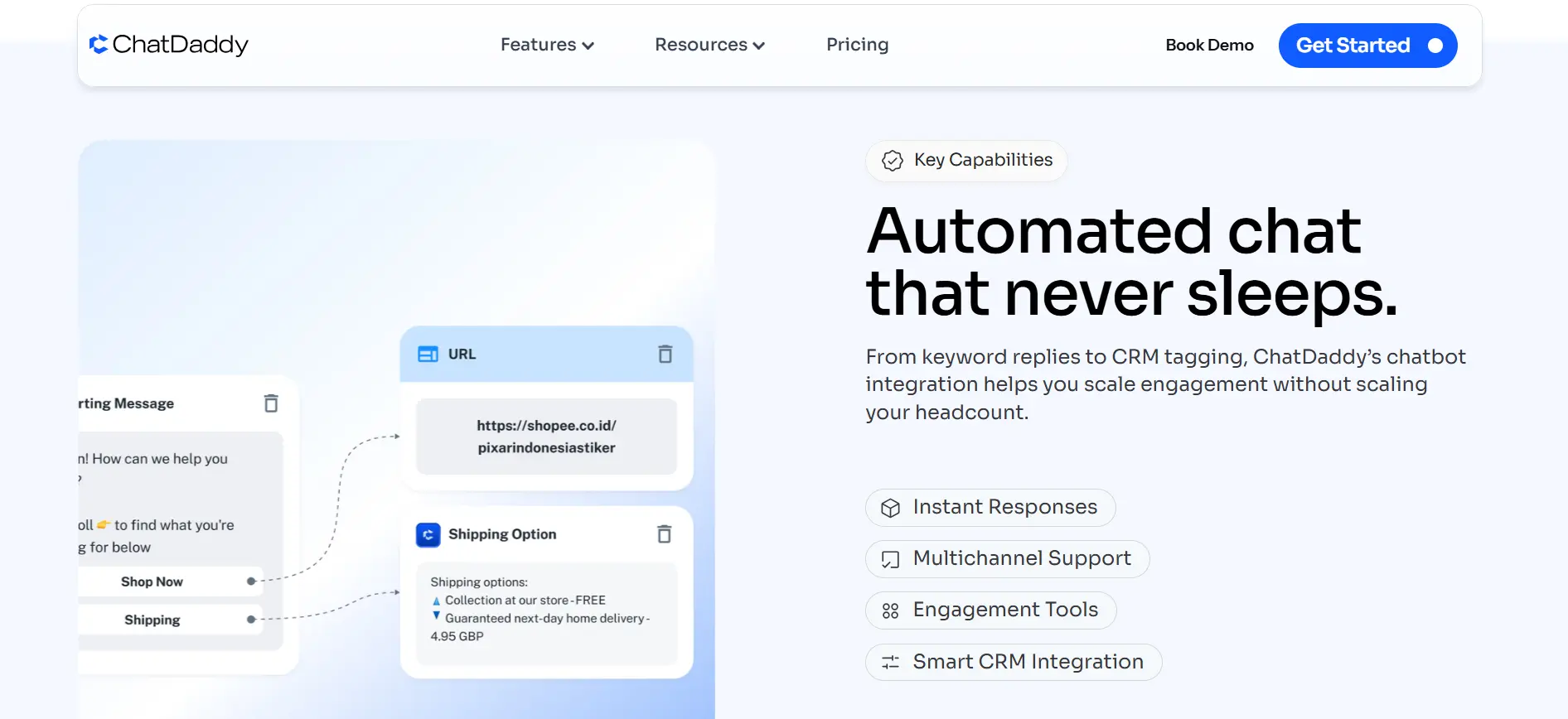The width and height of the screenshot is (1568, 719).
Task: Click the Book Demo link
Action: tap(1209, 46)
